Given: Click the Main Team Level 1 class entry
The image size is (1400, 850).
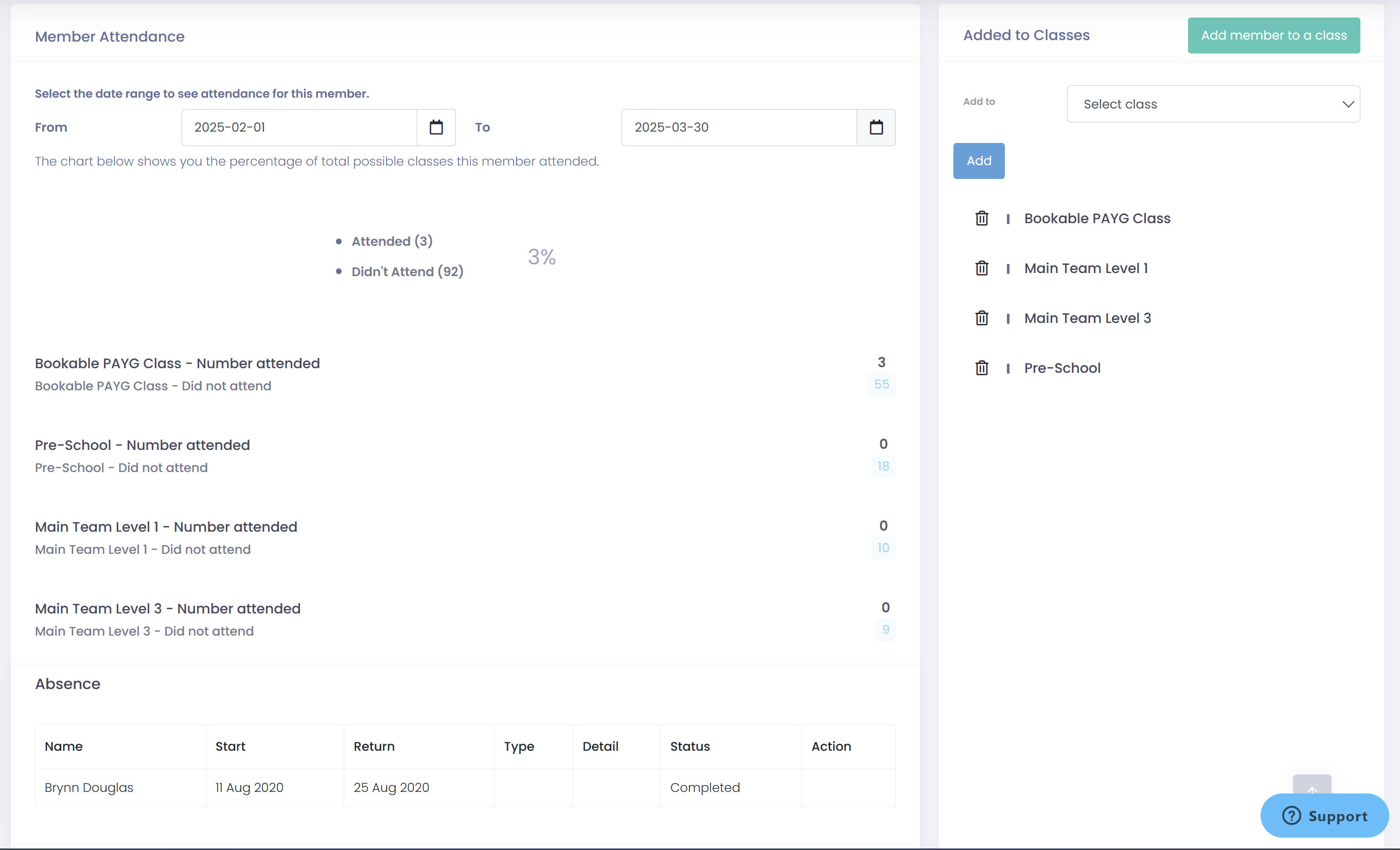Looking at the screenshot, I should point(1086,268).
